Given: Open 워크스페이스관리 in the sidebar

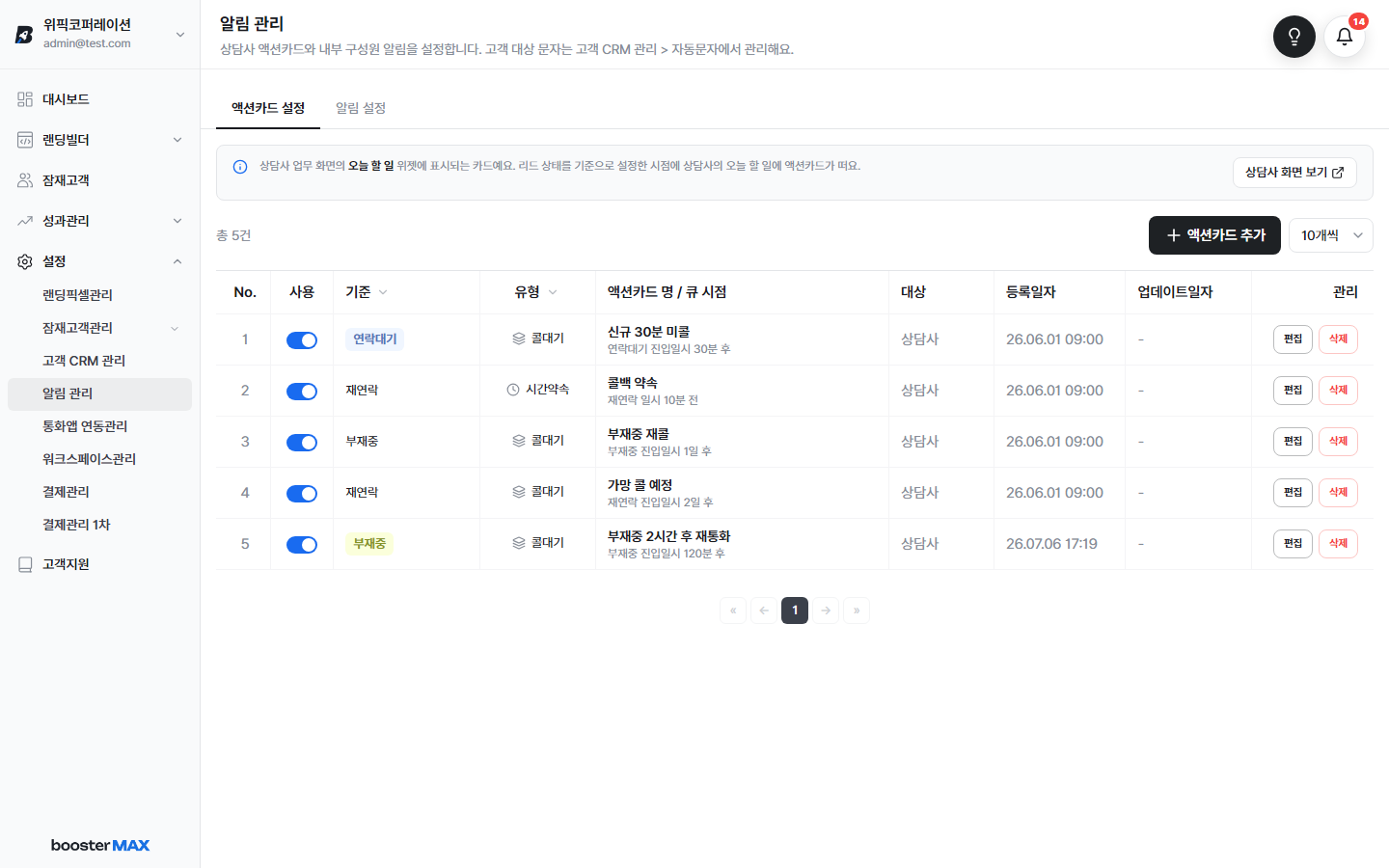Looking at the screenshot, I should point(99,459).
